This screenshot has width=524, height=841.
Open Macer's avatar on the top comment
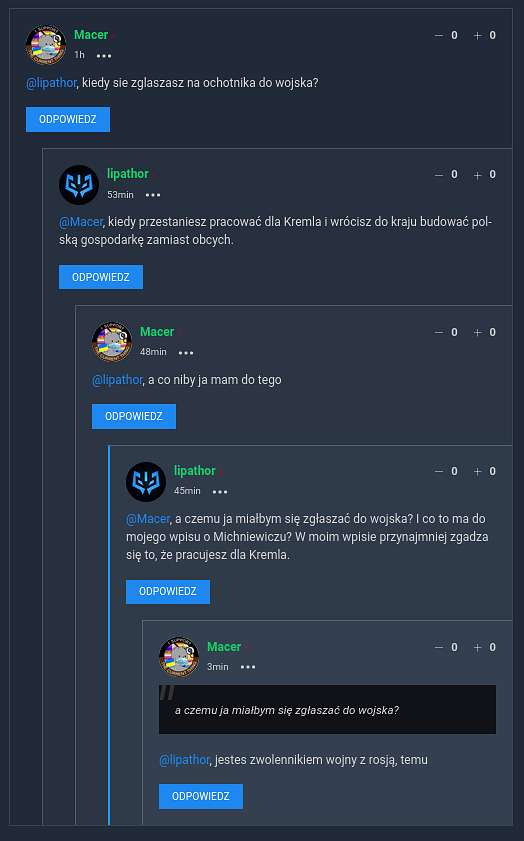(x=46, y=44)
